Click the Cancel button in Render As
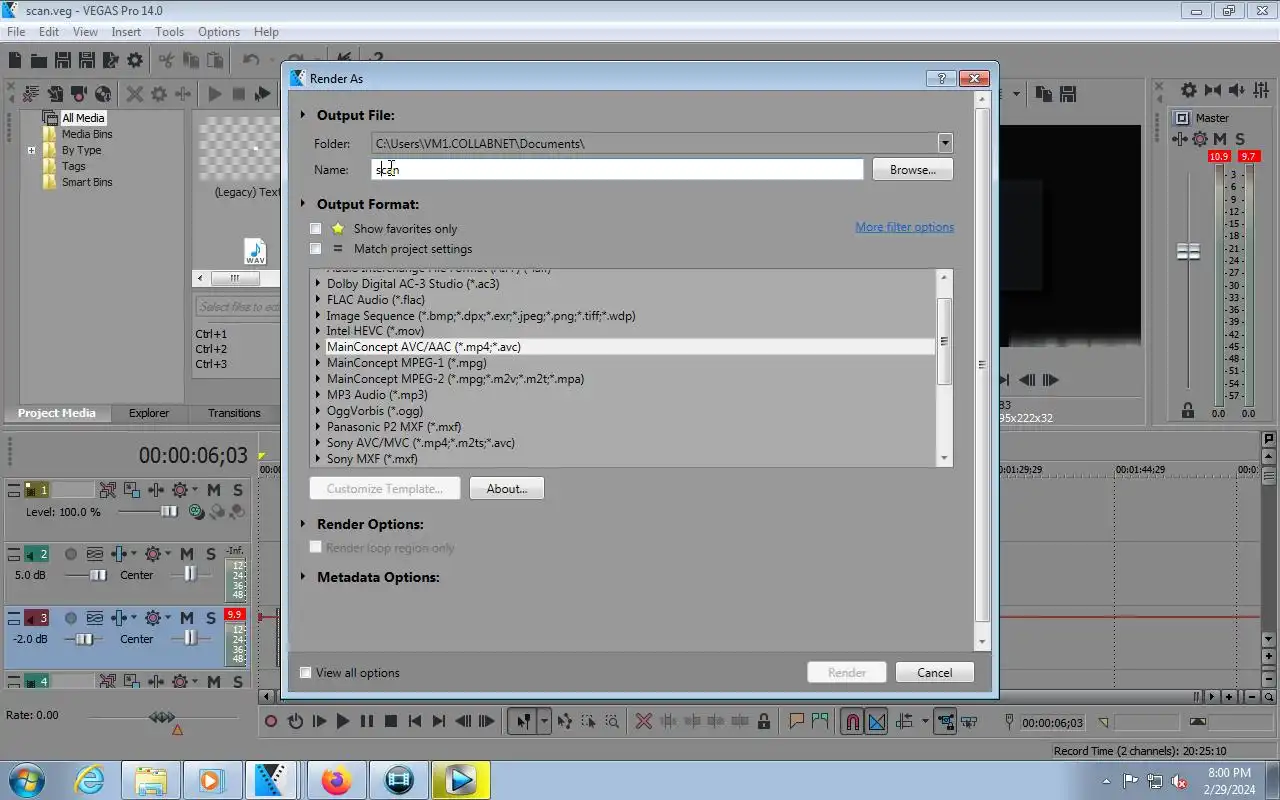Viewport: 1280px width, 800px height. [x=935, y=673]
